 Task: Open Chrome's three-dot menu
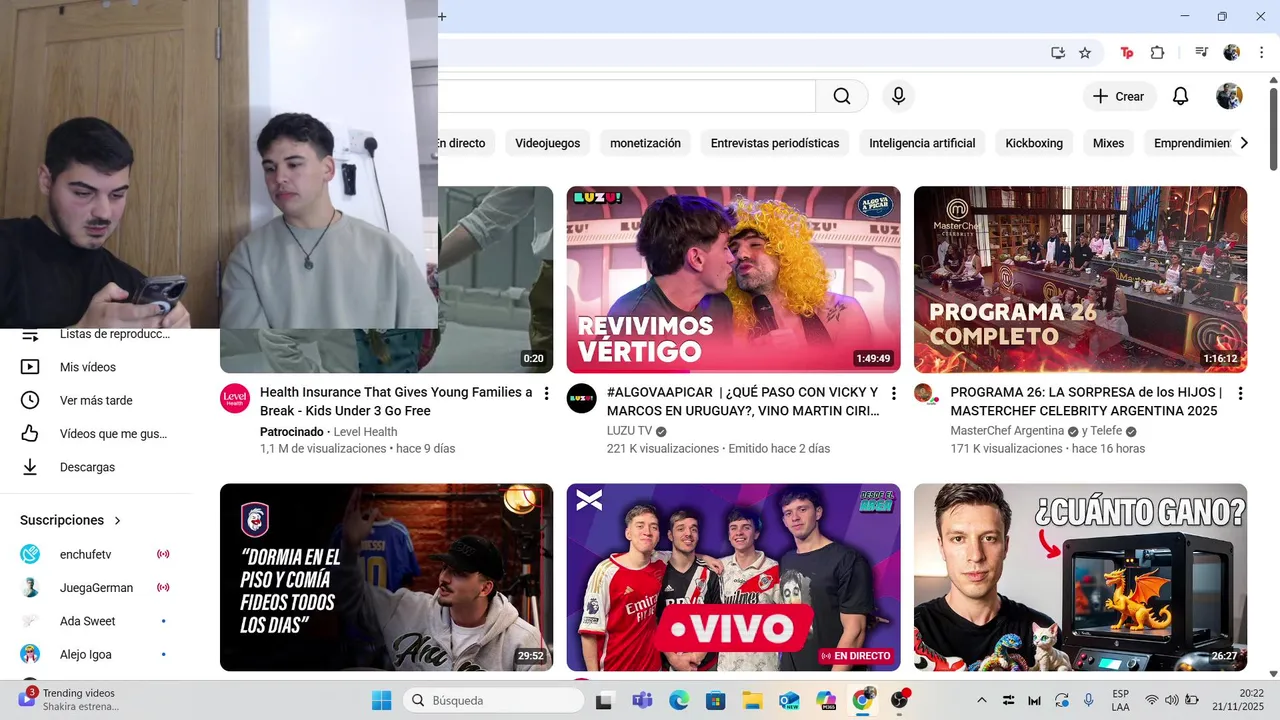point(1262,53)
